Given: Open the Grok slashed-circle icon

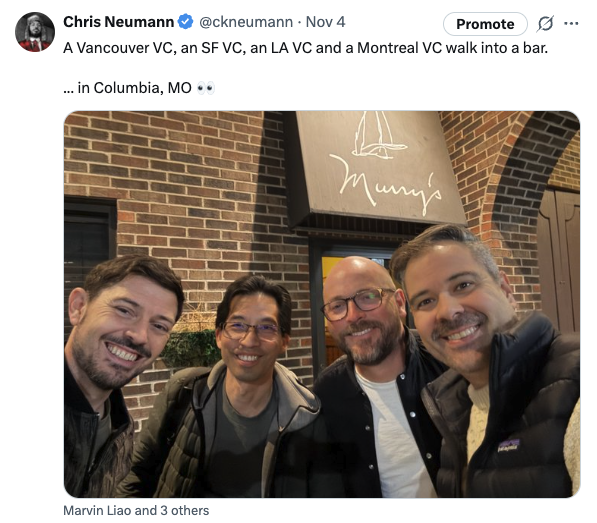Looking at the screenshot, I should coord(545,24).
